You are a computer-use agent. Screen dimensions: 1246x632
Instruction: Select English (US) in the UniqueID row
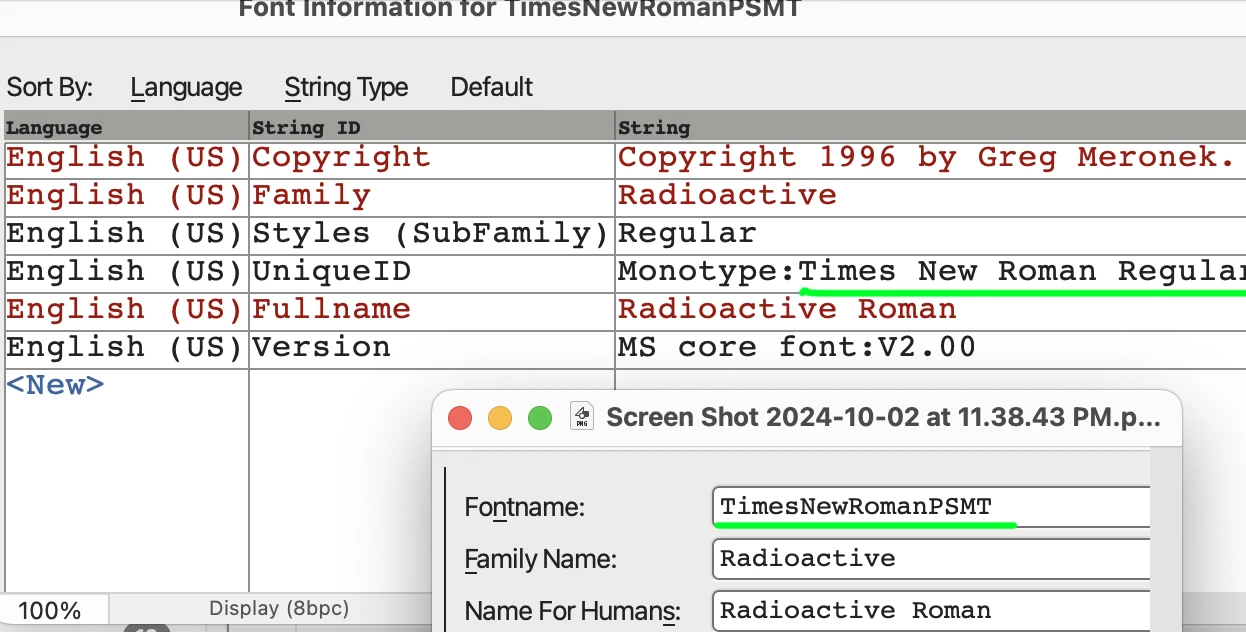(126, 271)
